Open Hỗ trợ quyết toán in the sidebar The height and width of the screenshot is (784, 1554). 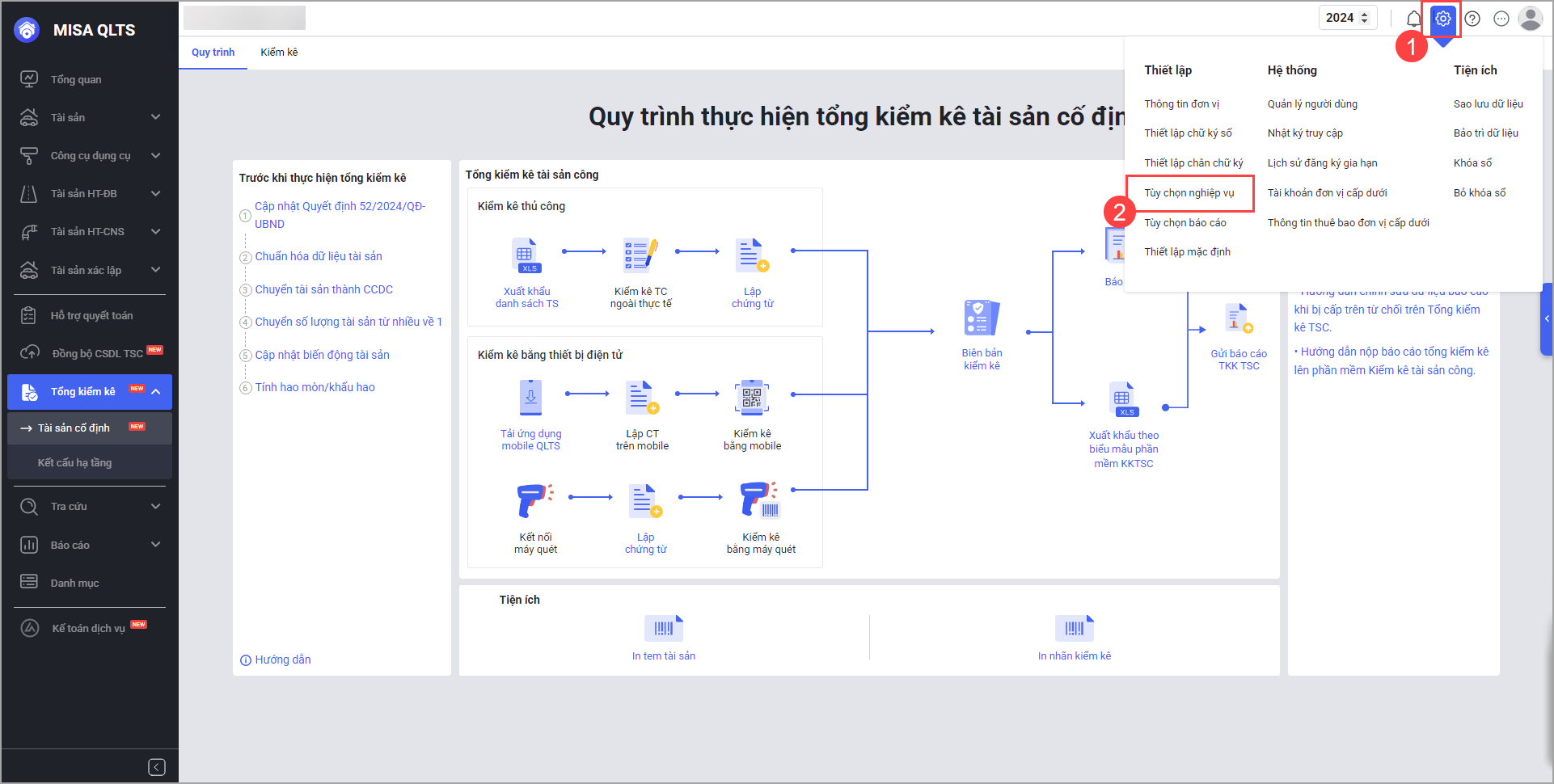[90, 315]
